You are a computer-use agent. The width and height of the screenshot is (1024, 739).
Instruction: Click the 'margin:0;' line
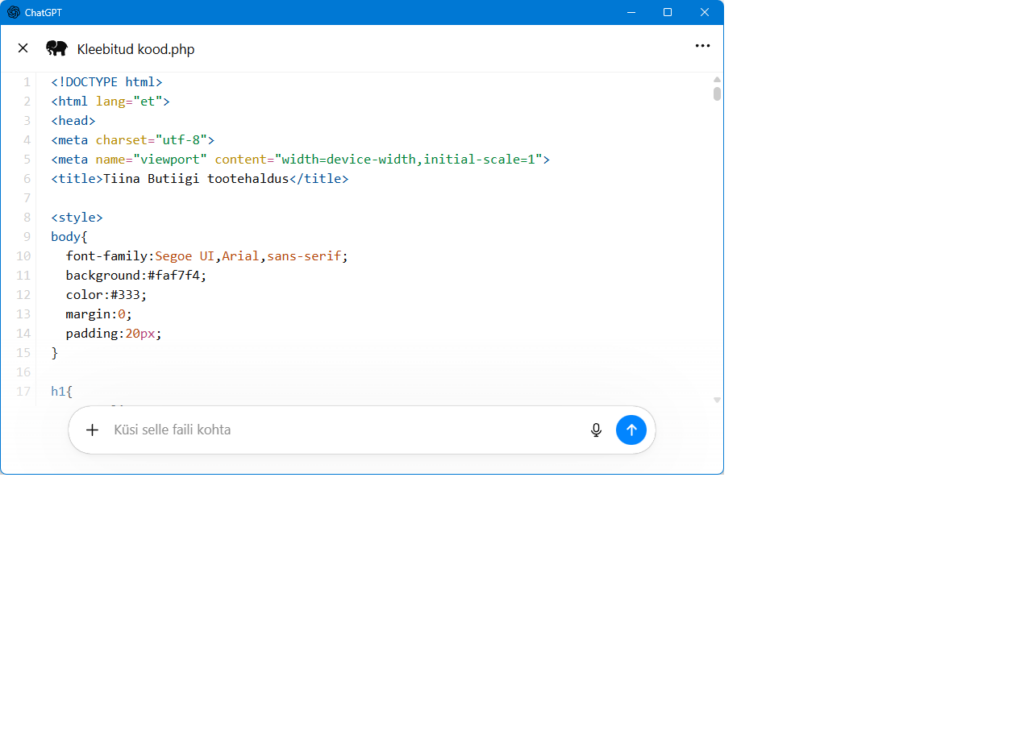point(99,314)
